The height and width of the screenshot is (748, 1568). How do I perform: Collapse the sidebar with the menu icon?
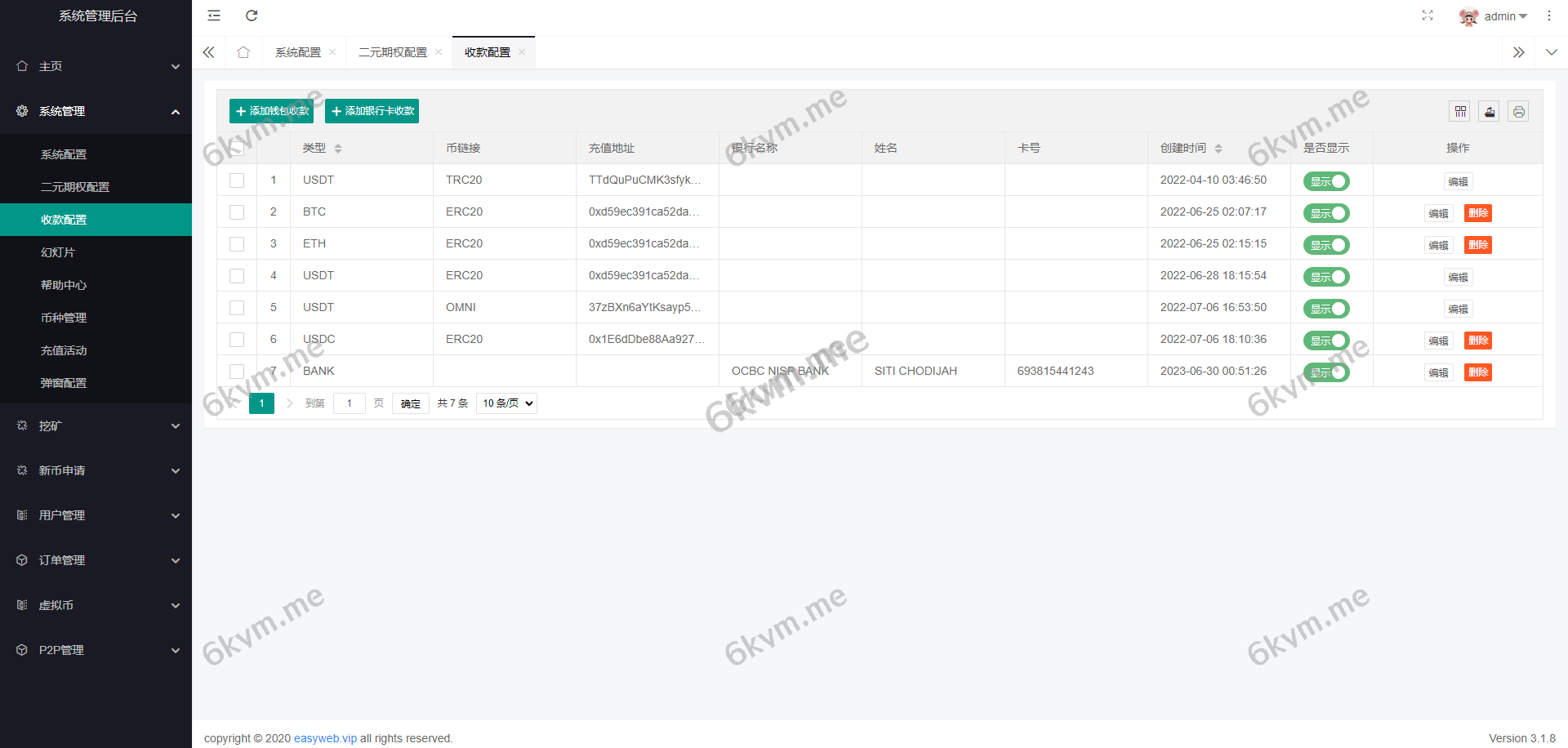213,16
